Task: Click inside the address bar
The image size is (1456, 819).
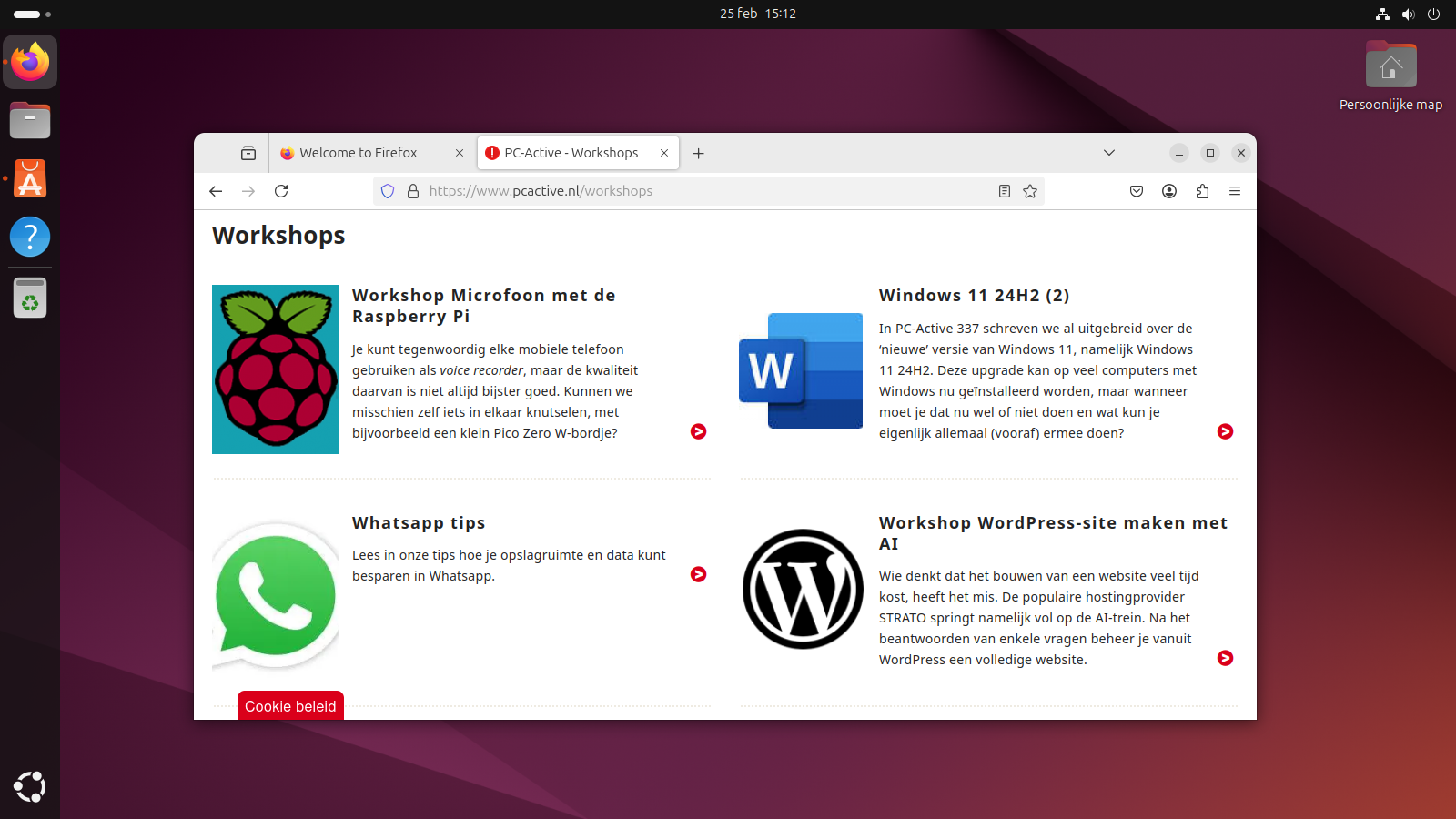Action: click(x=637, y=191)
